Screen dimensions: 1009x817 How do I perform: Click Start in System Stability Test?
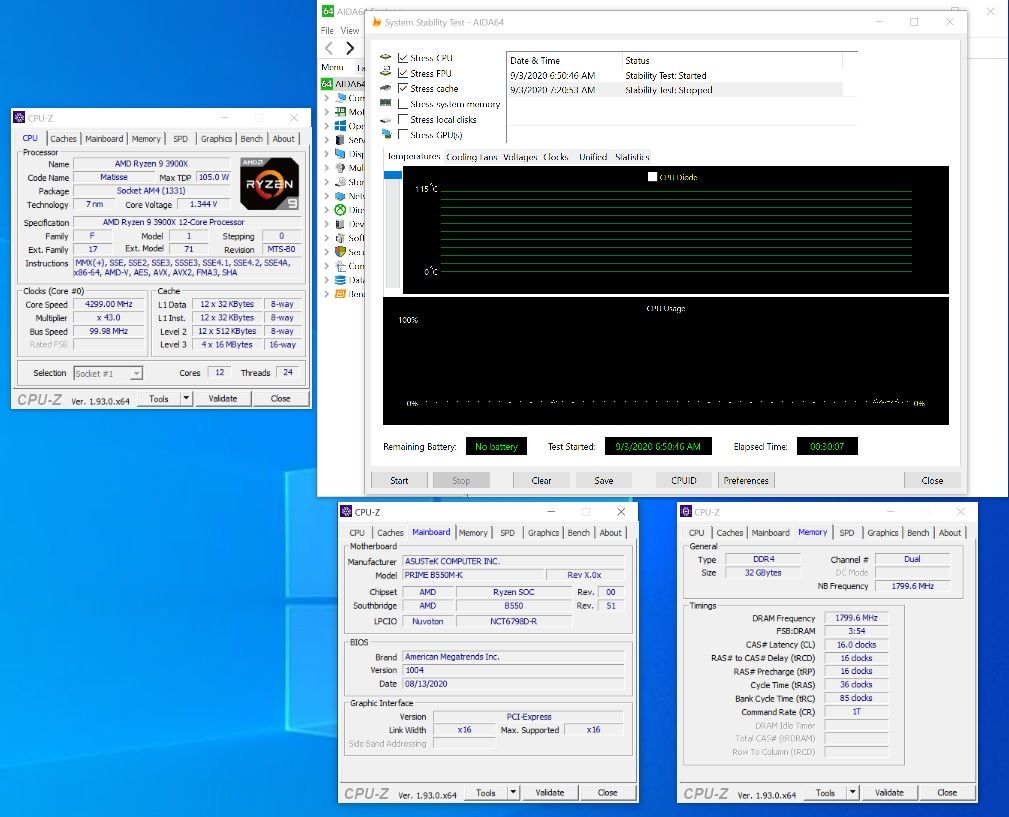pyautogui.click(x=399, y=481)
